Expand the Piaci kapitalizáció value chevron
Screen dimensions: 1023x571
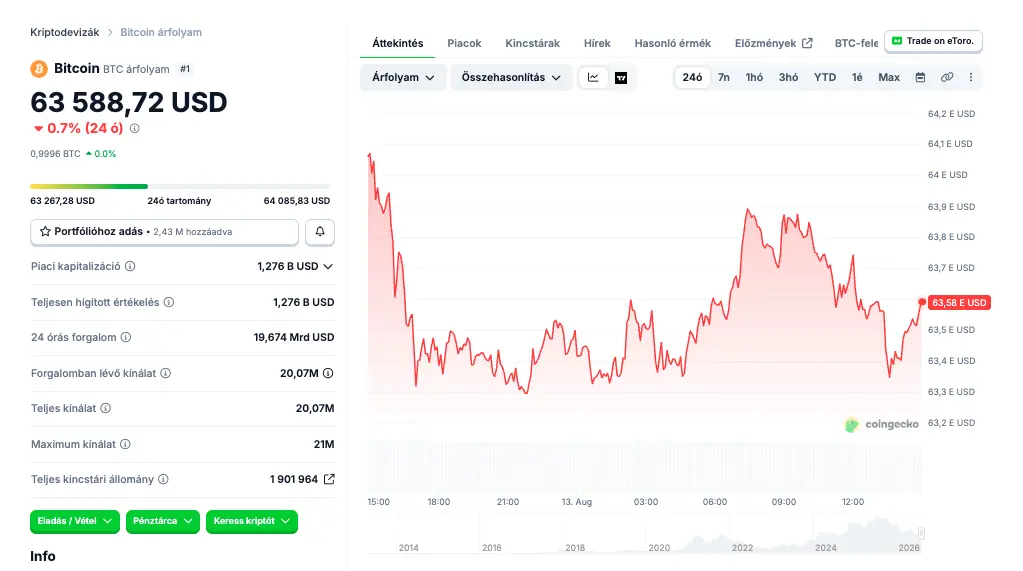328,266
